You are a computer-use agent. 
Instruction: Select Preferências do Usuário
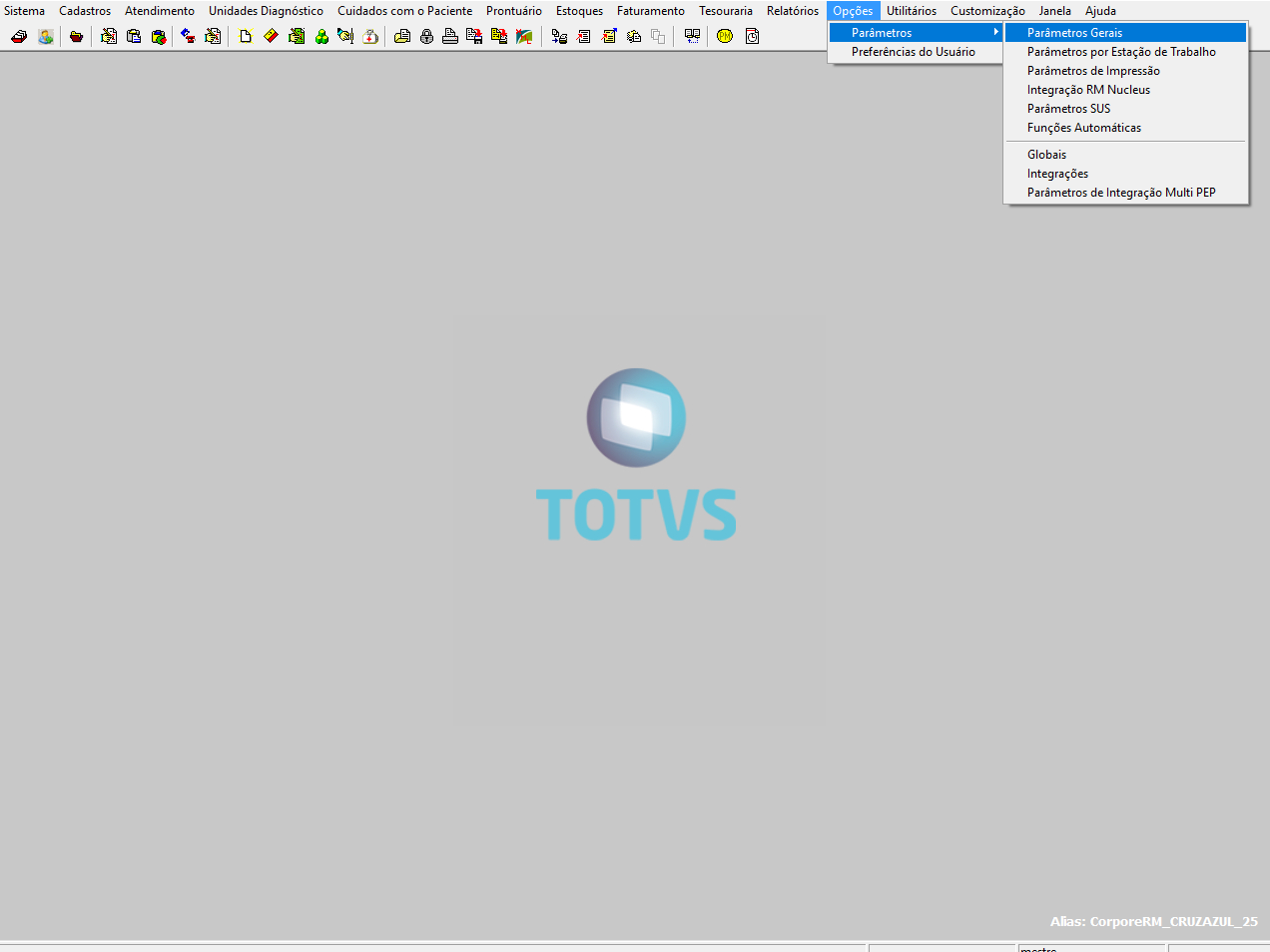(x=916, y=52)
